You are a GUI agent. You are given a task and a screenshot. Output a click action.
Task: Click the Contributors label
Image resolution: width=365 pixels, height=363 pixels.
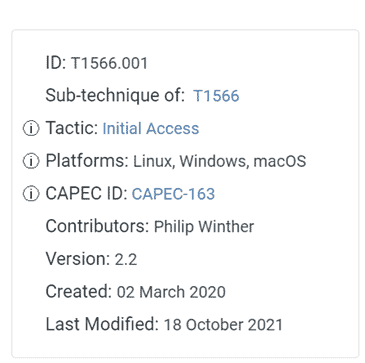pyautogui.click(x=97, y=226)
